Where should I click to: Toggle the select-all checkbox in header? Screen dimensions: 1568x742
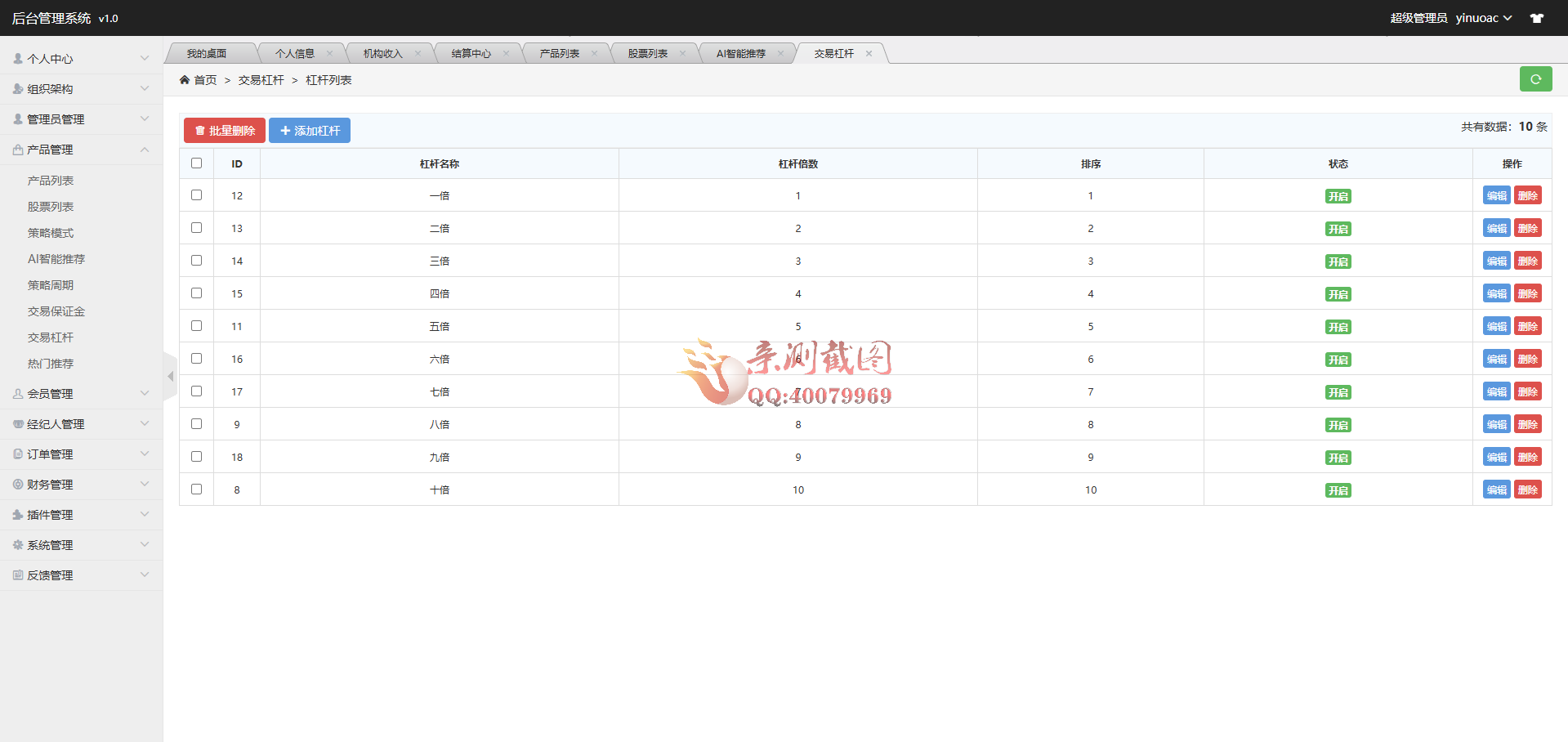pos(196,163)
